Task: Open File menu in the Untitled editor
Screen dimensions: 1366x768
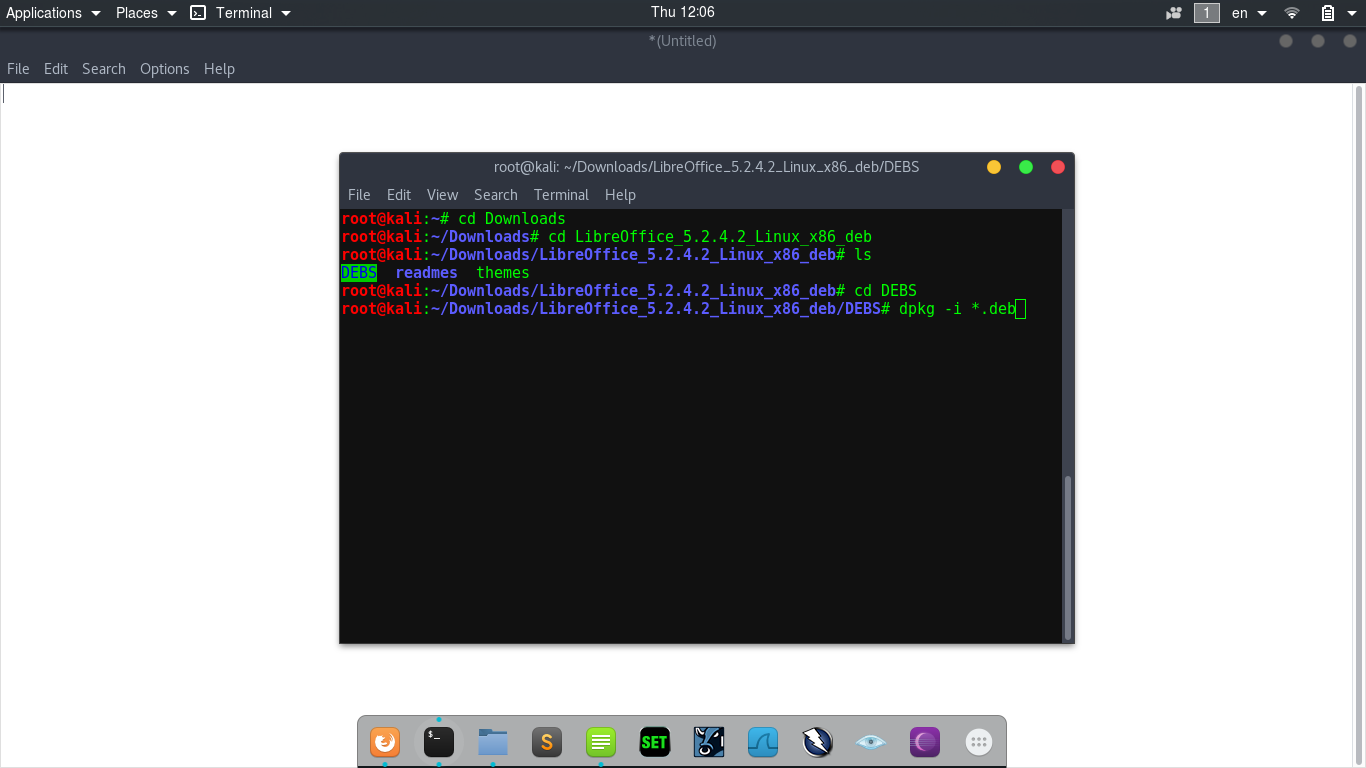Action: [18, 69]
